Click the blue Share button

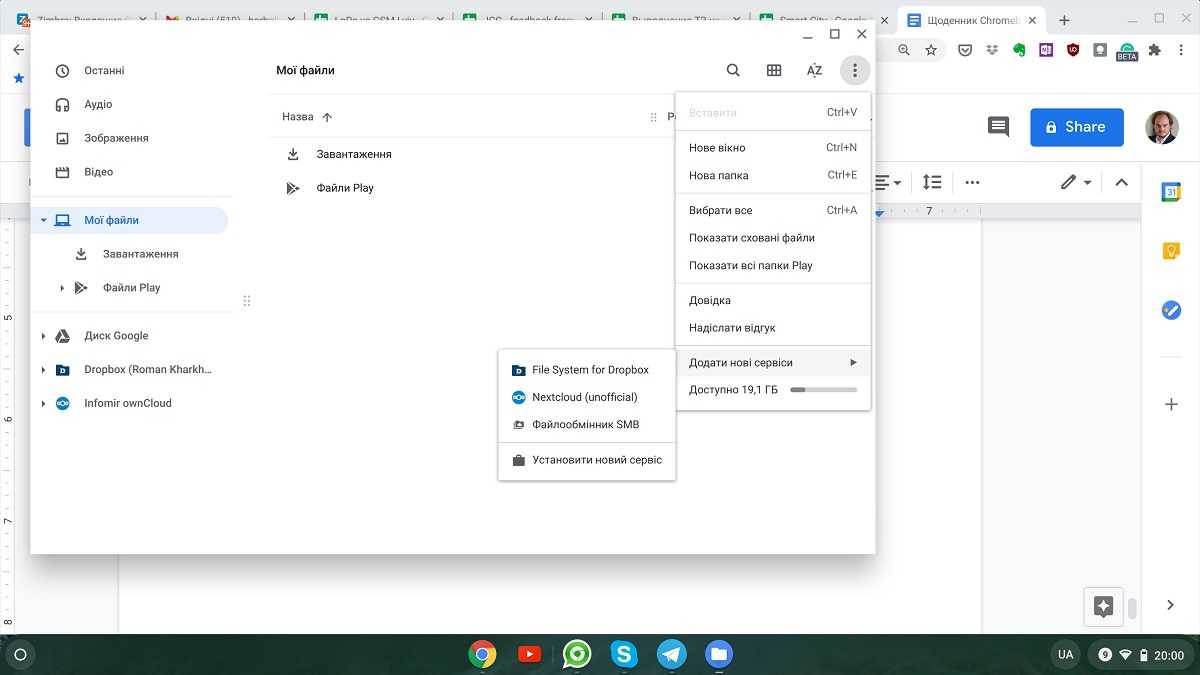(1076, 127)
